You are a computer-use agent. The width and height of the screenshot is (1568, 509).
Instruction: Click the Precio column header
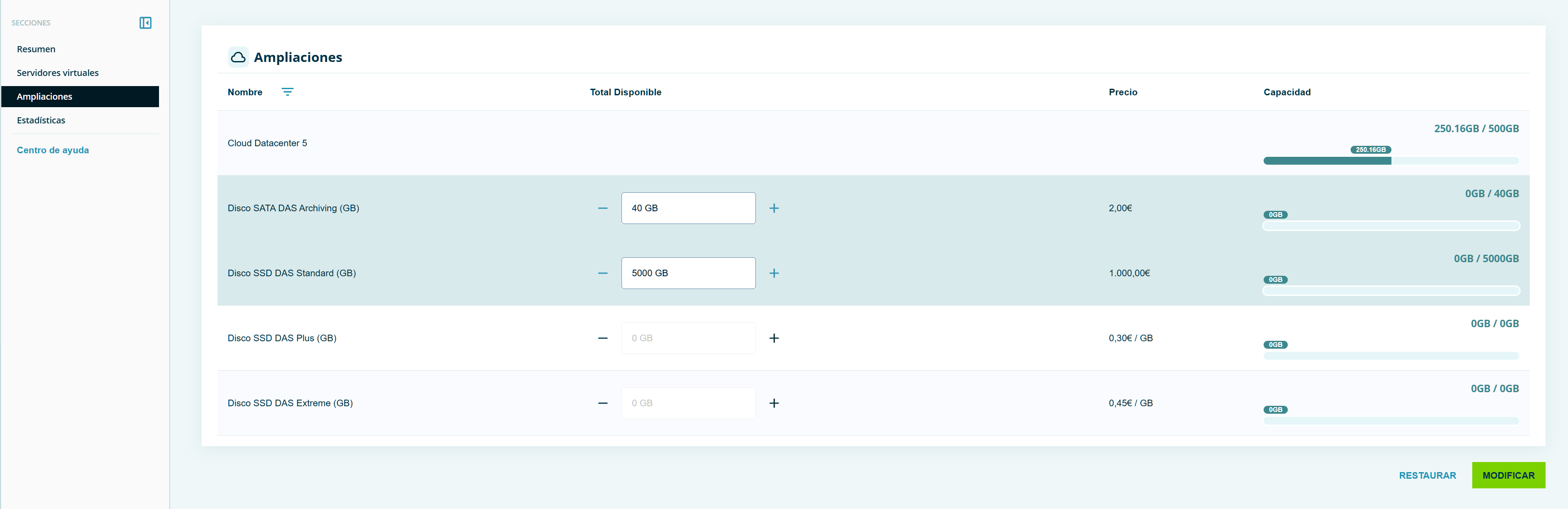coord(1123,92)
